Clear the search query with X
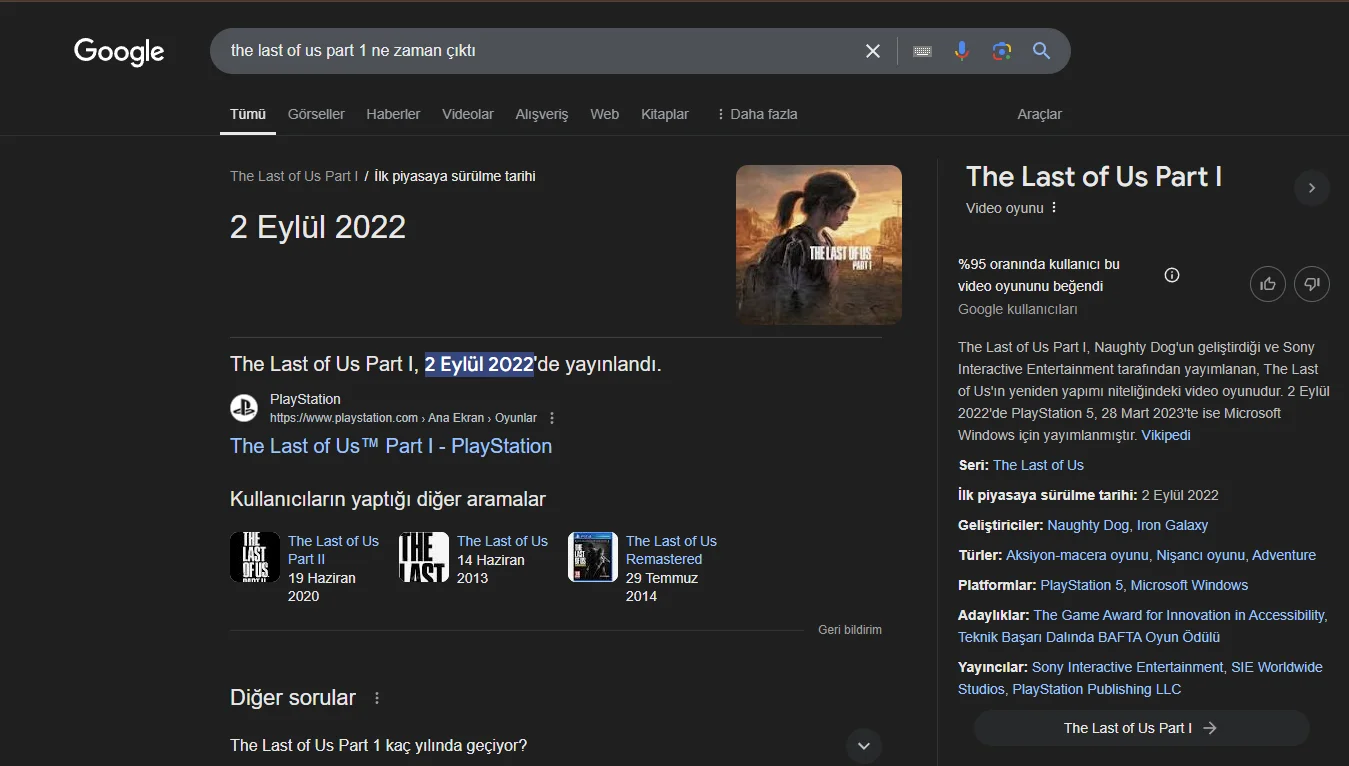This screenshot has height=766, width=1349. click(873, 51)
